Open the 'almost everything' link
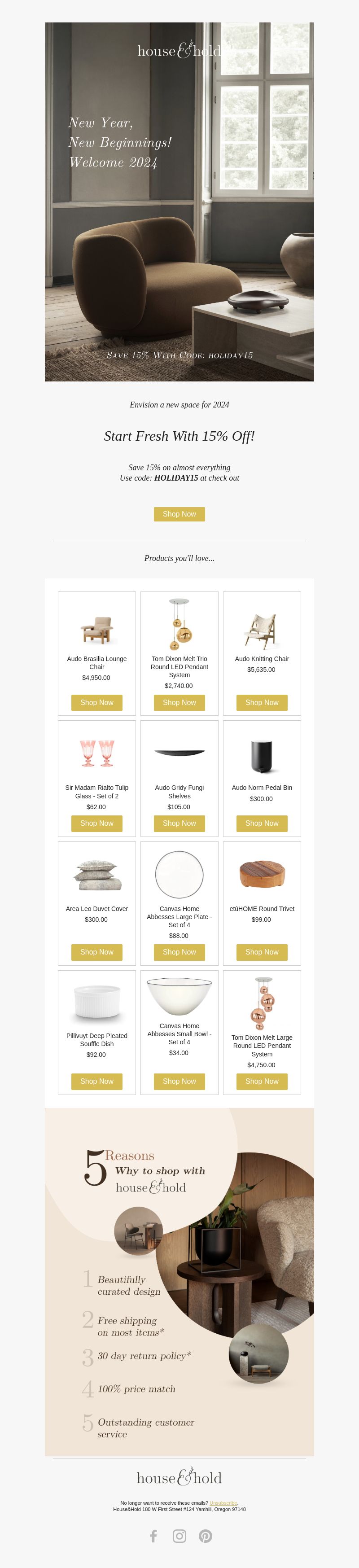The image size is (359, 1568). tap(201, 468)
